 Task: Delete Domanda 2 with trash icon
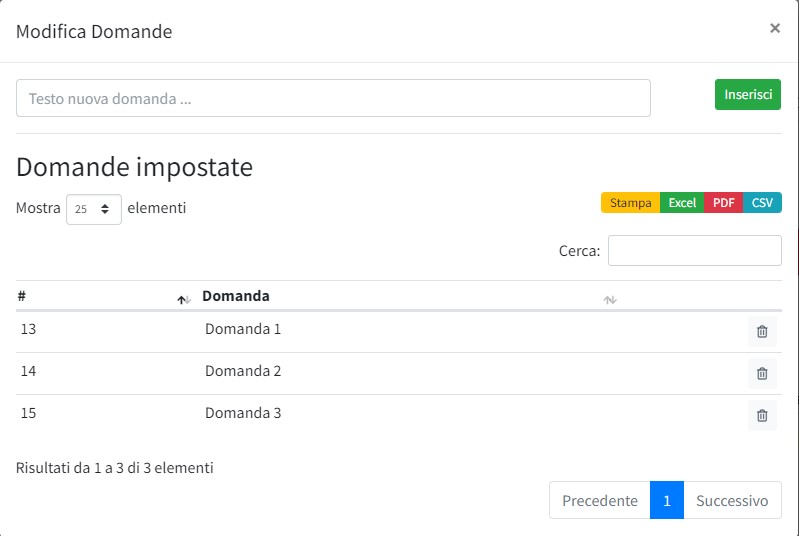click(x=762, y=374)
